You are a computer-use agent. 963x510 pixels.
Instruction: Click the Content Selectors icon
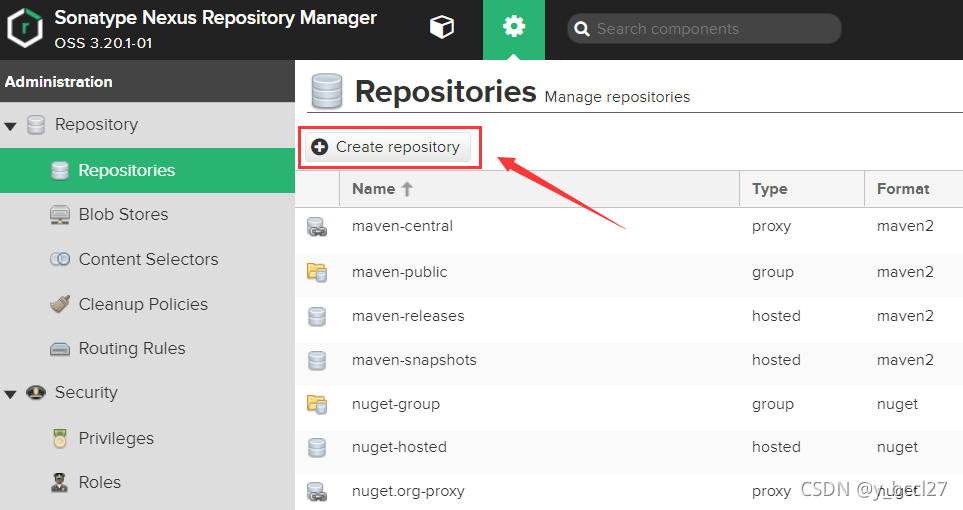[60, 259]
